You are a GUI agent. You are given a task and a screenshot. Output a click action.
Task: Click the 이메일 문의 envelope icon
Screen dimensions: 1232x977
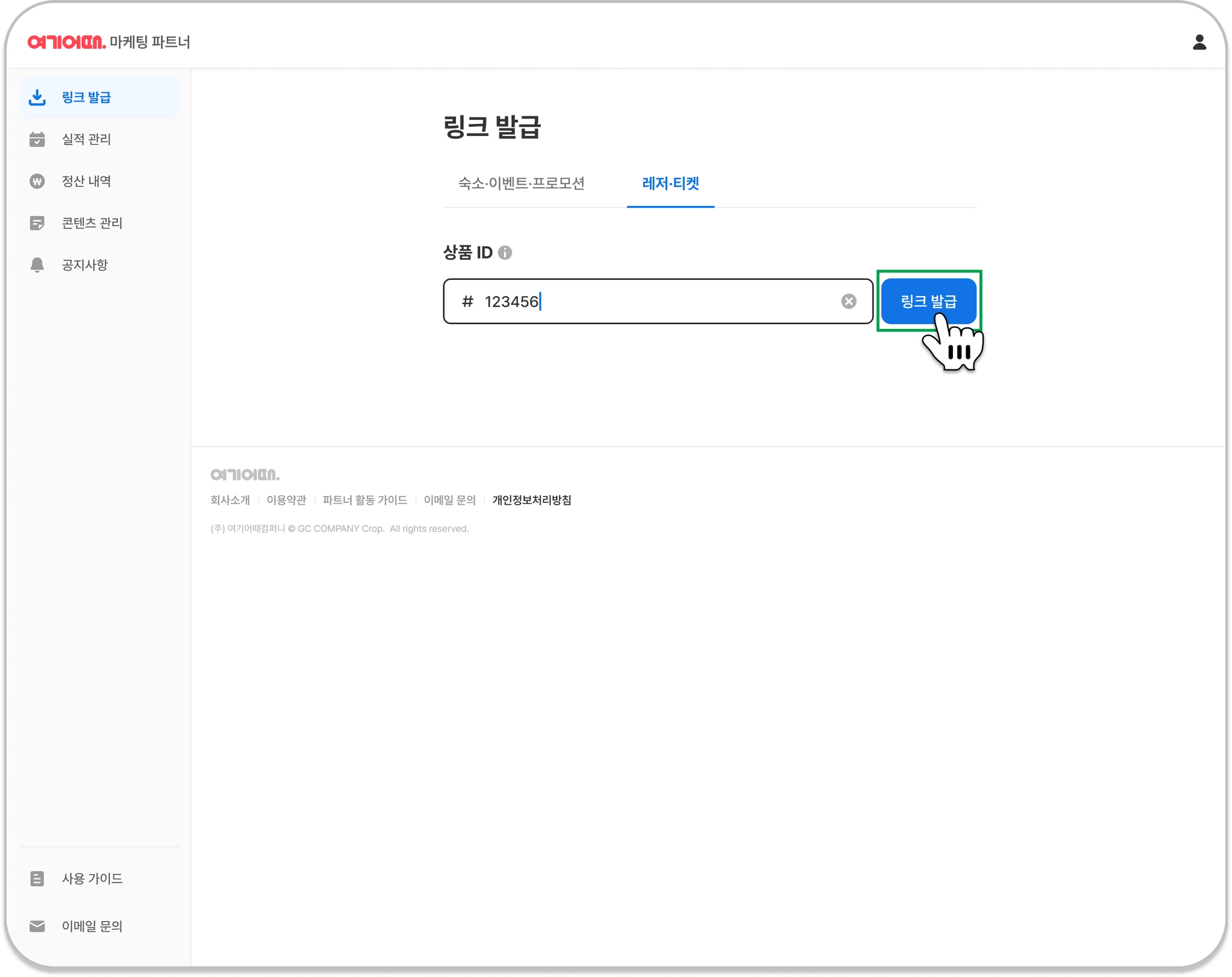[37, 926]
